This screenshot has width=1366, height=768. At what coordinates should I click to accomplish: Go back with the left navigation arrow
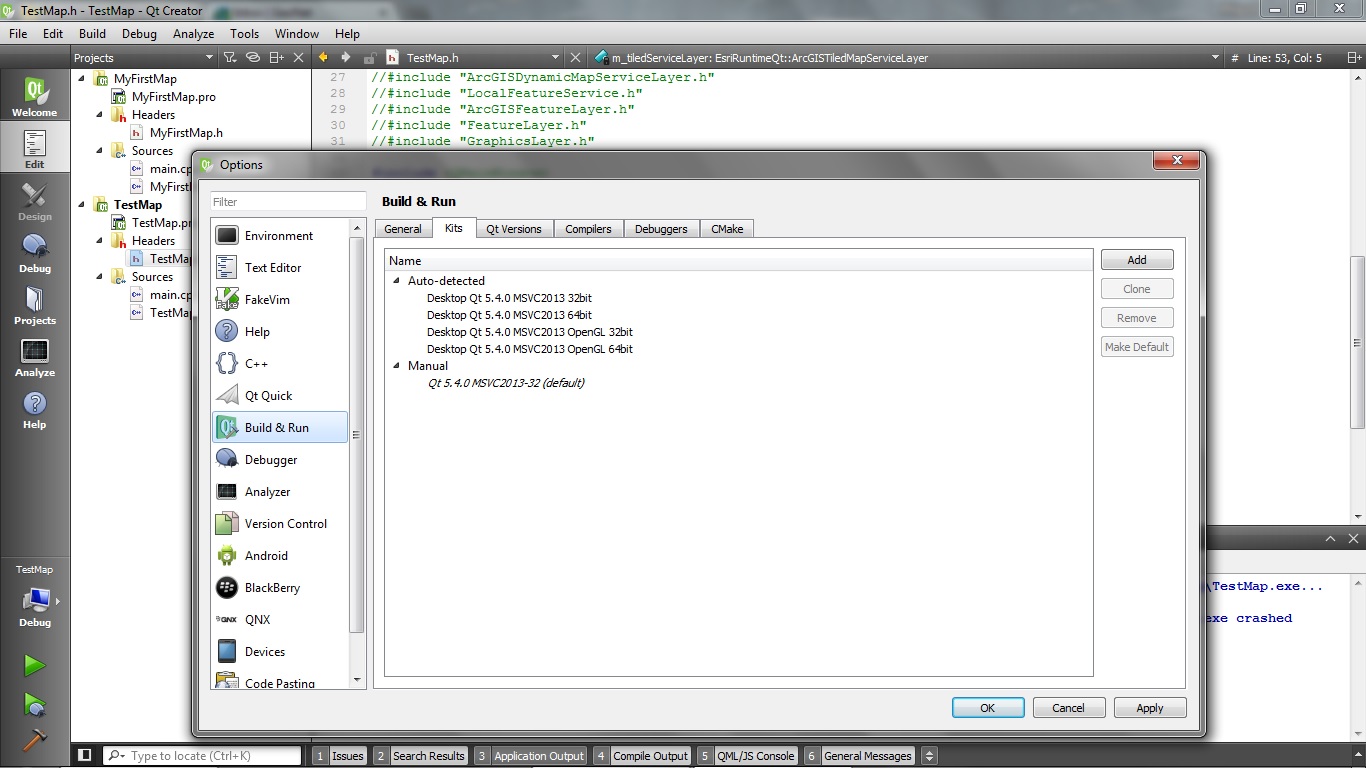[323, 58]
